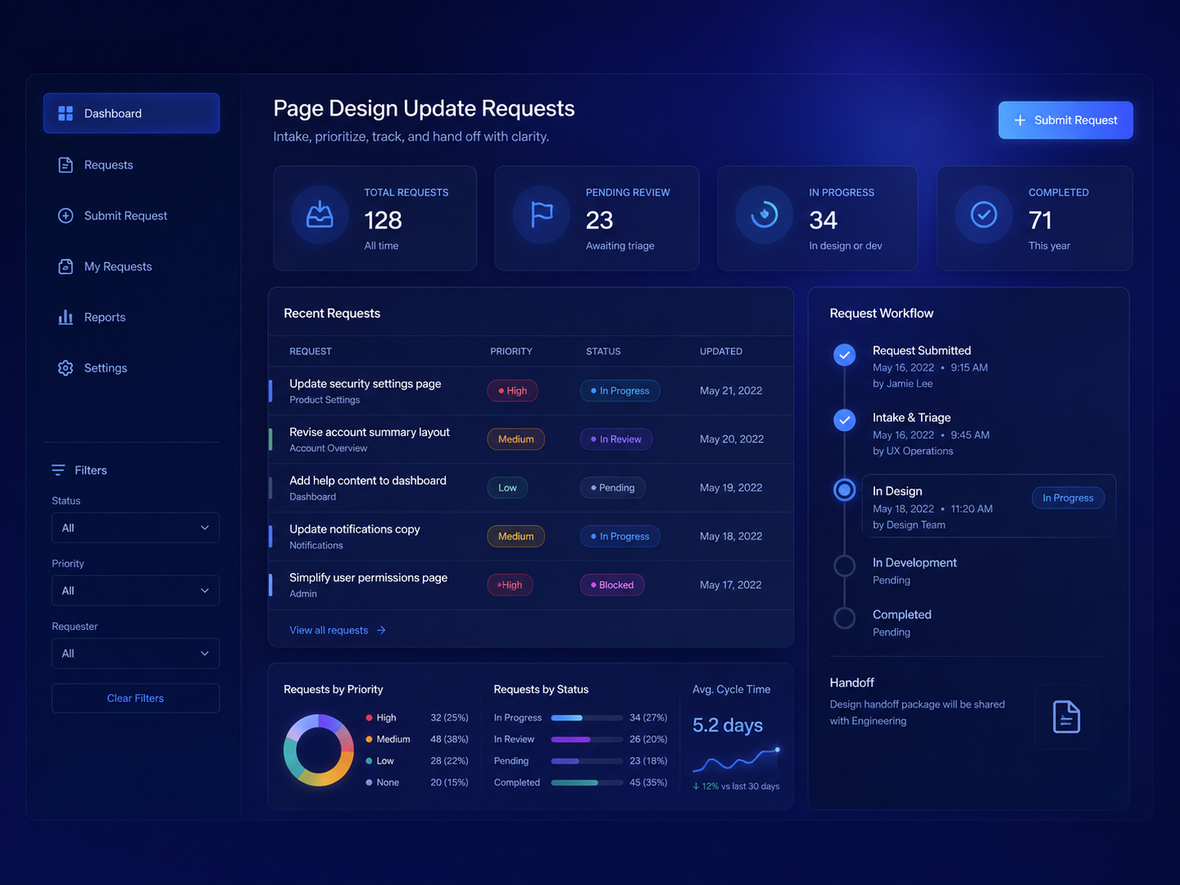Click the Pending Review flag icon
The image size is (1180, 885).
pyautogui.click(x=542, y=215)
